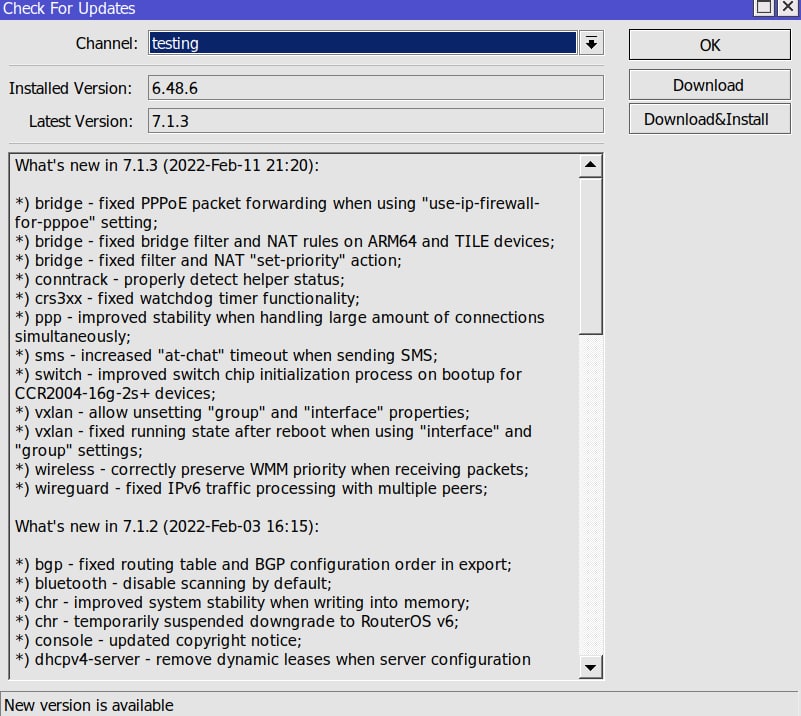
Task: Click the Download button
Action: click(710, 85)
